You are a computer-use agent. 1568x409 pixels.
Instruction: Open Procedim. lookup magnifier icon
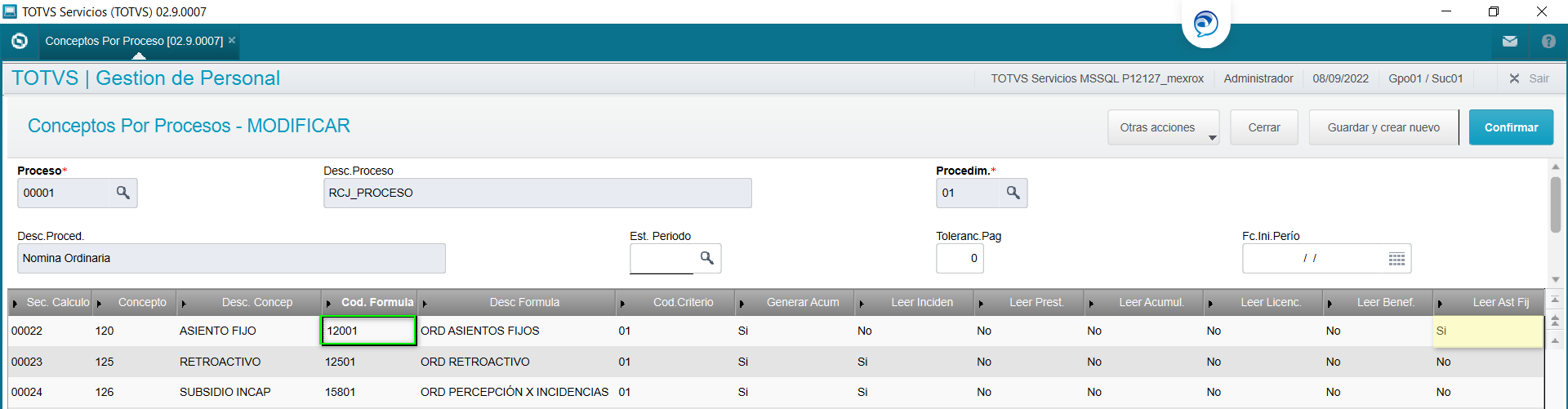tap(1013, 193)
